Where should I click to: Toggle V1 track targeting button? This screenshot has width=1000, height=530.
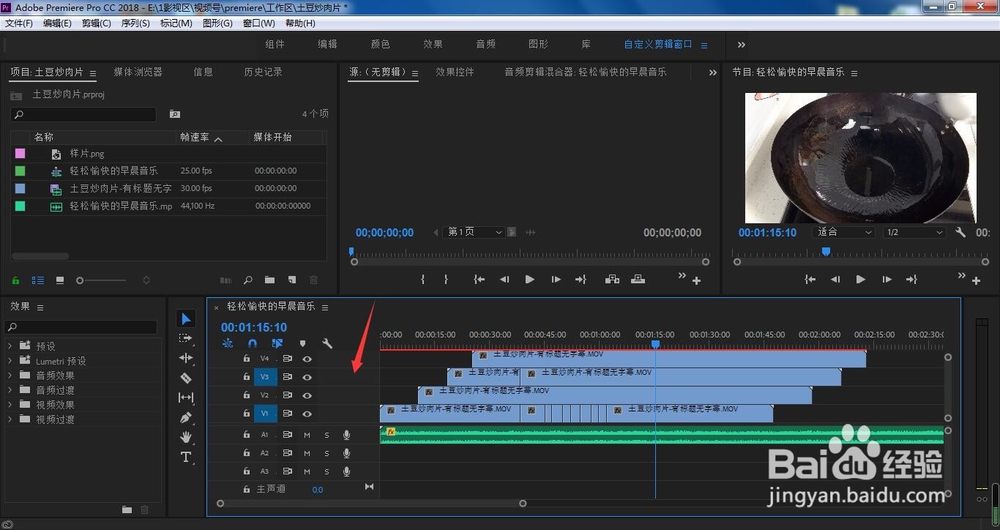[x=265, y=414]
